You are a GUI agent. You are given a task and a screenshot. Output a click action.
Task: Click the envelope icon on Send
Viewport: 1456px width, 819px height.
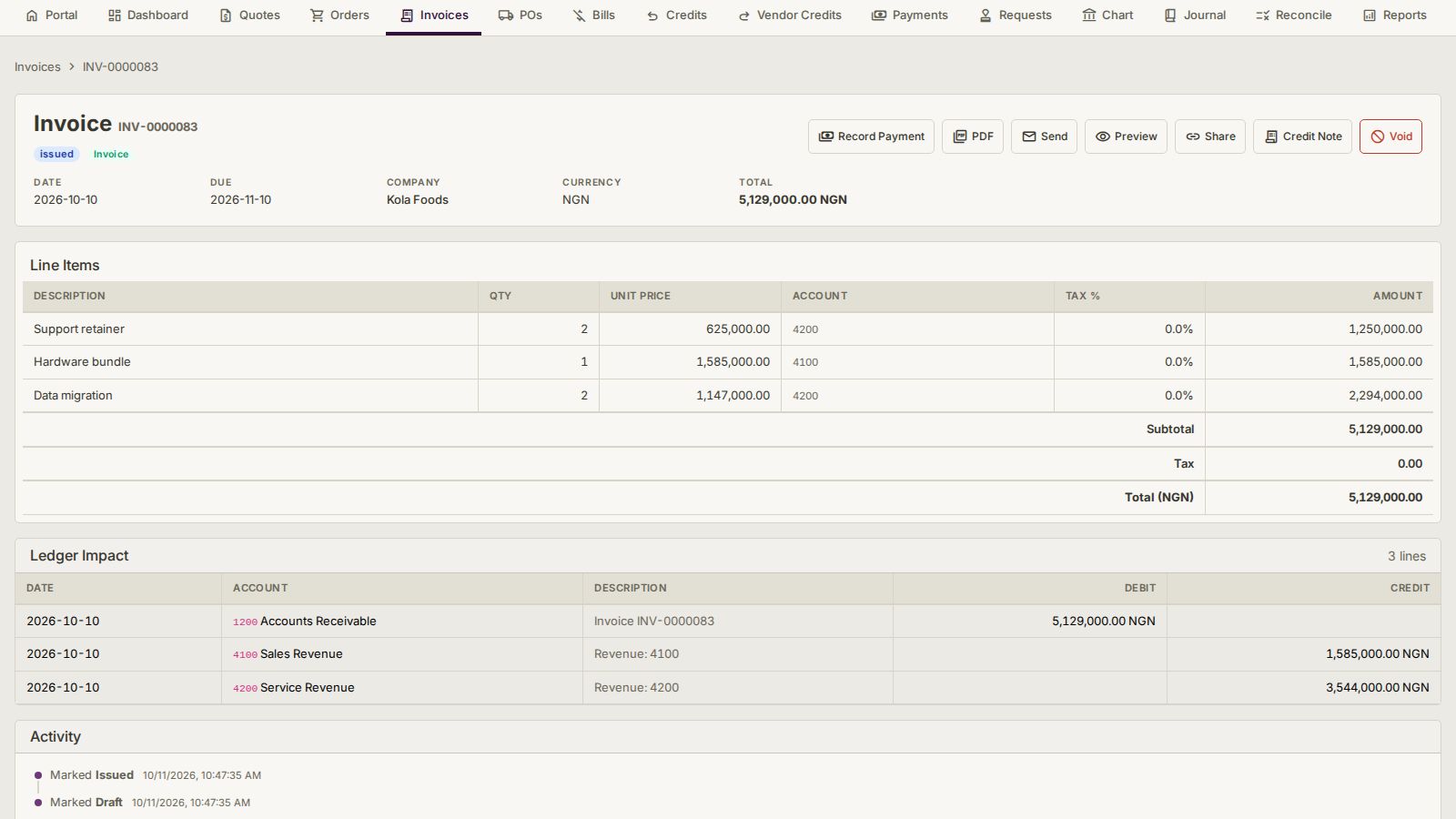coord(1029,136)
